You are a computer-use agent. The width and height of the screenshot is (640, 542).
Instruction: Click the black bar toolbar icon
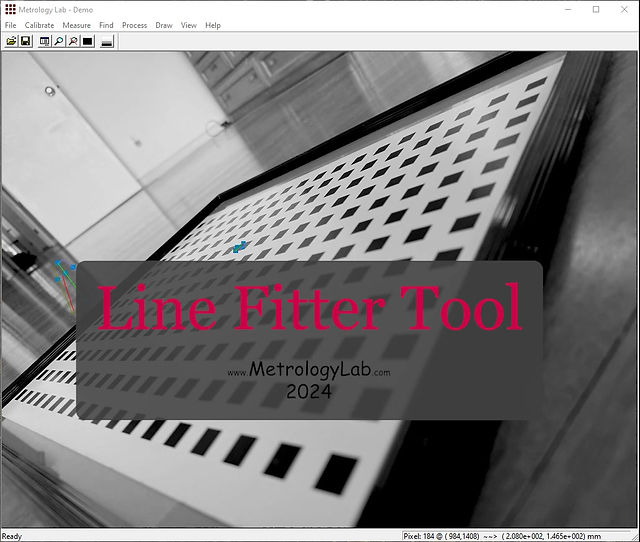pyautogui.click(x=107, y=41)
